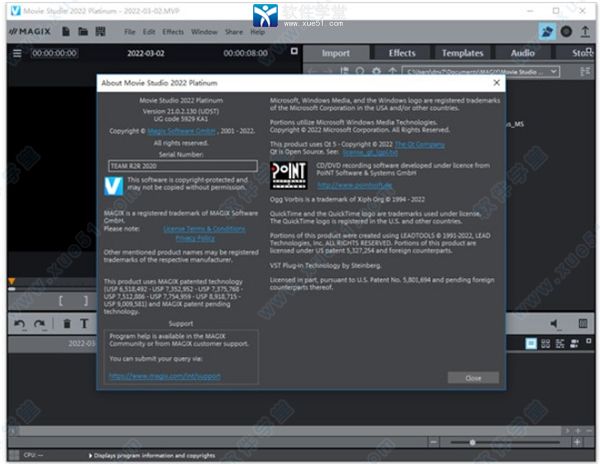The image size is (600, 464).
Task: Click the MAGIX logo in toolbar
Action: [30, 32]
